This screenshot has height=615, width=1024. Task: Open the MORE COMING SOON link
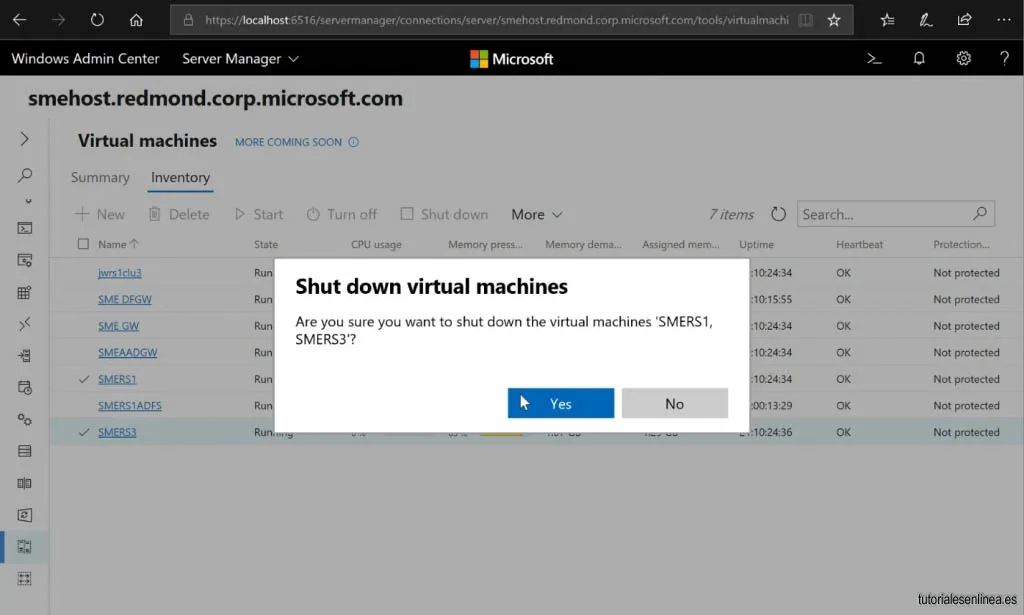pyautogui.click(x=288, y=142)
